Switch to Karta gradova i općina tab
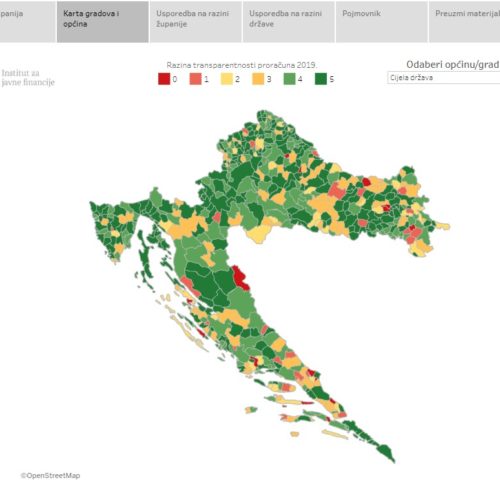500x500 pixels. tap(103, 22)
